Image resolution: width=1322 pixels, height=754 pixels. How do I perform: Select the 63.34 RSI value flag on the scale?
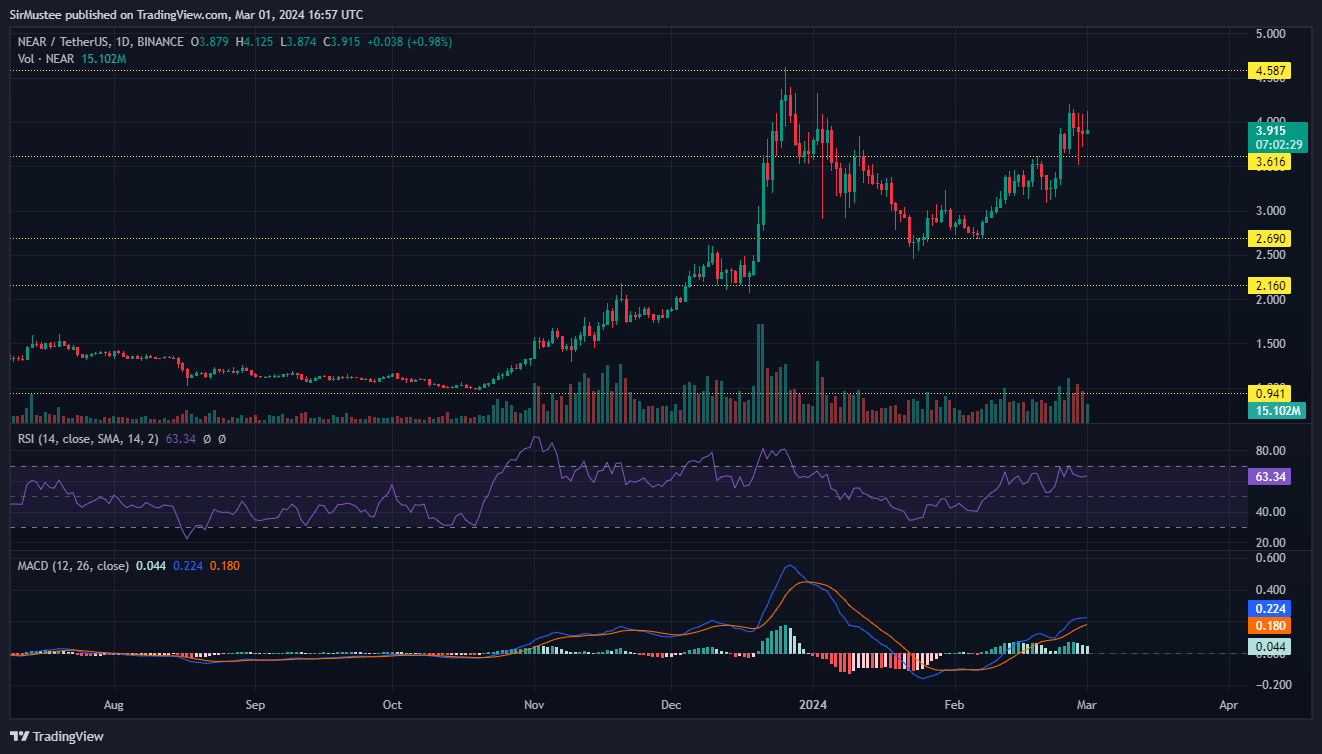click(1269, 477)
